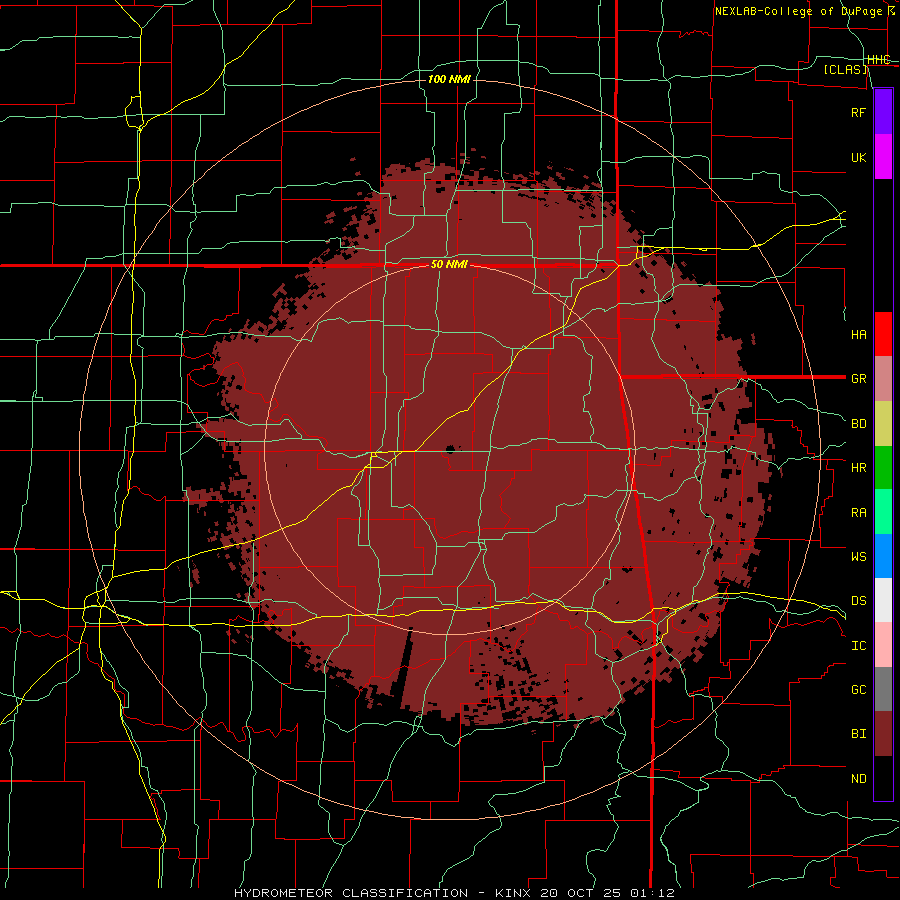Click the WS legend label
The image size is (900, 900).
pyautogui.click(x=858, y=556)
